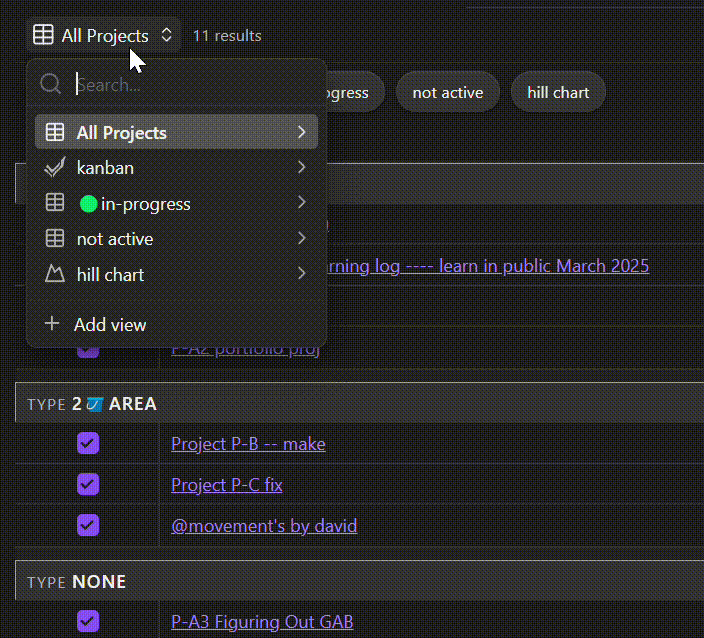Image resolution: width=704 pixels, height=638 pixels.
Task: Open P-A3 Figuring Out GAB link
Action: click(x=262, y=622)
